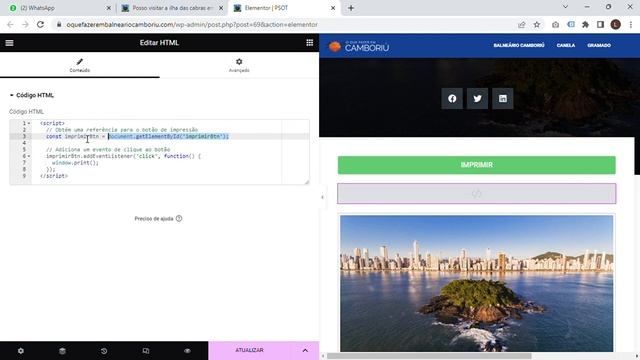The width and height of the screenshot is (640, 360).
Task: Click the Preciso de ajuda link
Action: [x=158, y=219]
